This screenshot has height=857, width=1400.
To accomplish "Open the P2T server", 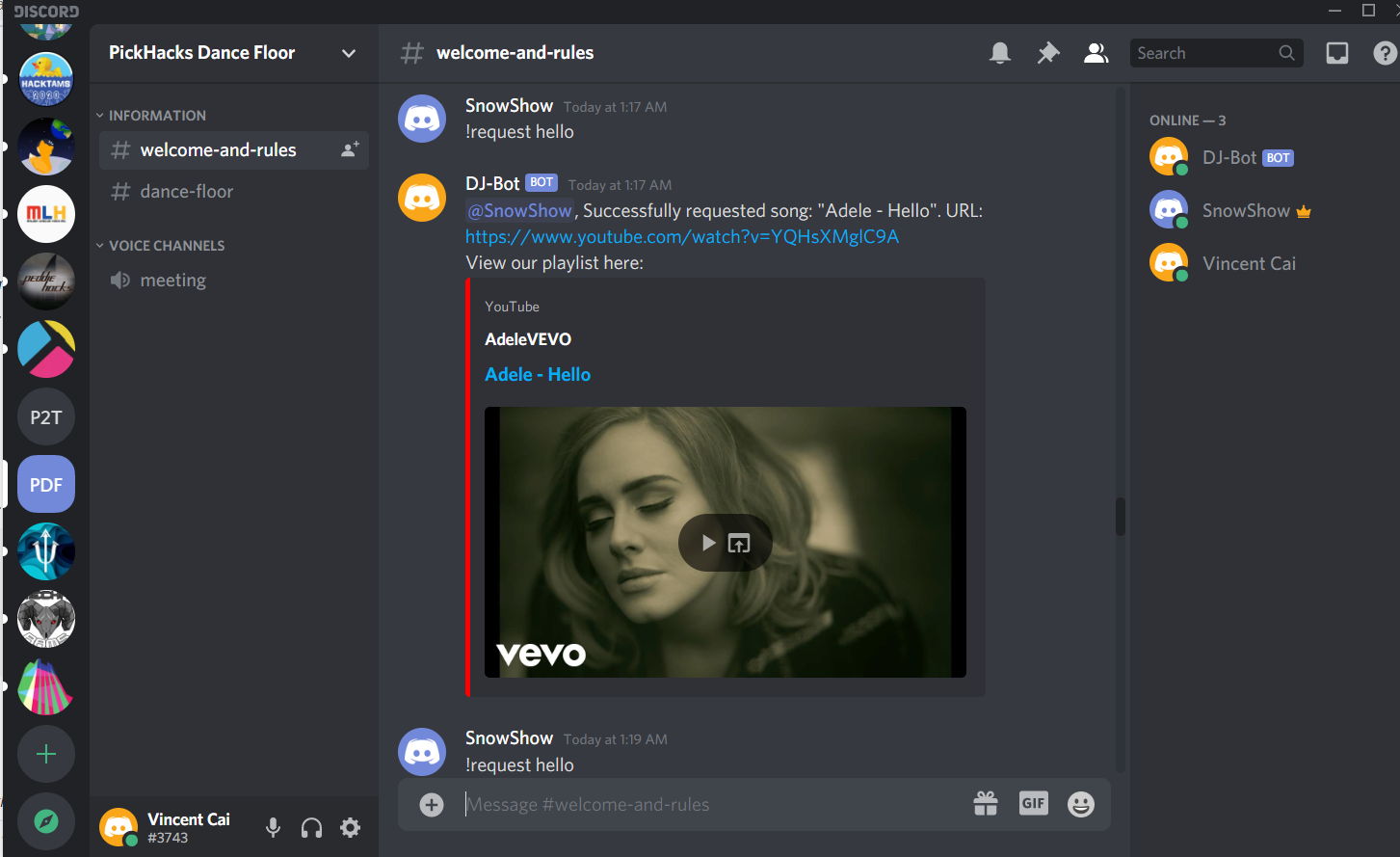I will tap(46, 416).
